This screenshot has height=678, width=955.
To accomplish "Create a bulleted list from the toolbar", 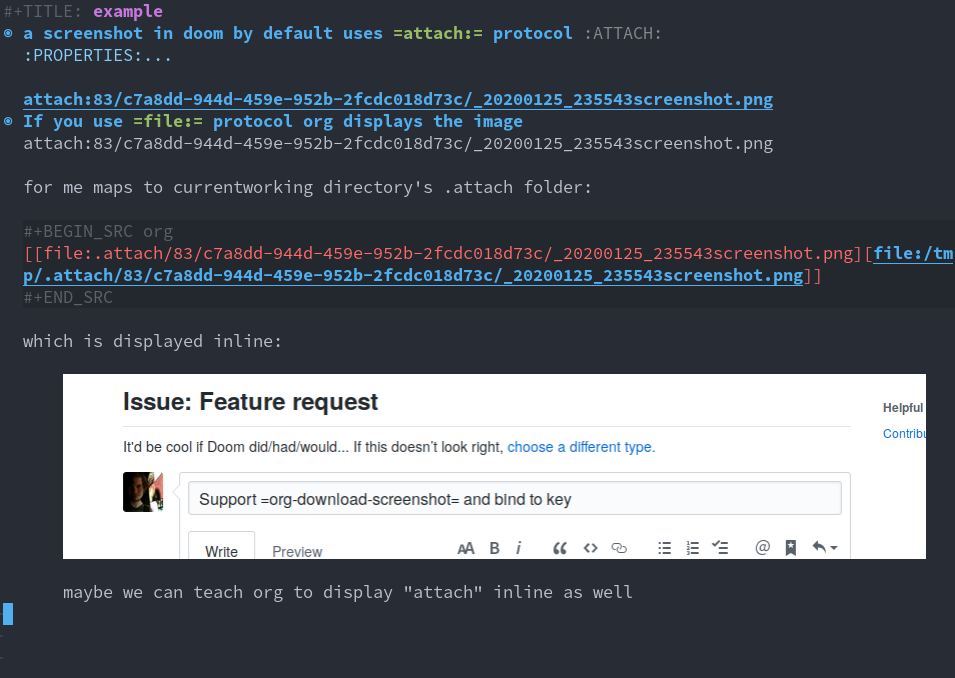I will tap(664, 547).
